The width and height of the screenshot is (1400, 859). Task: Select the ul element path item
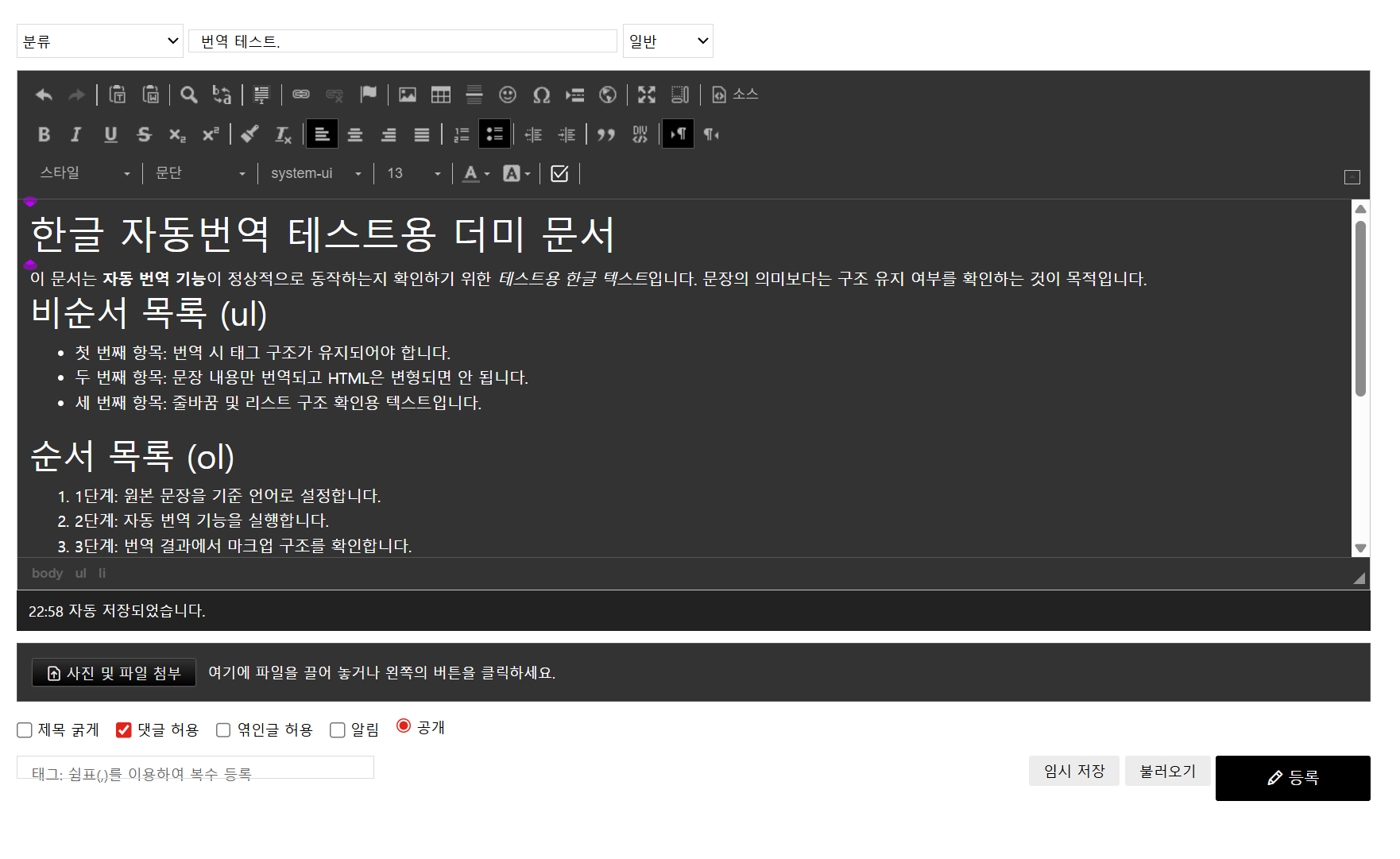click(x=80, y=573)
